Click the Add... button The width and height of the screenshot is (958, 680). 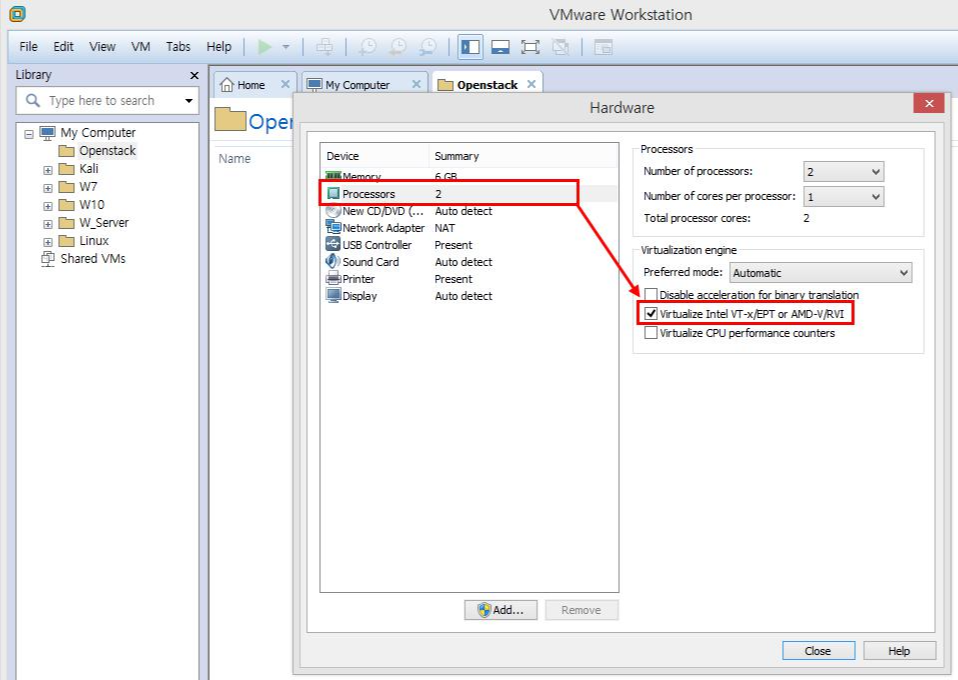pyautogui.click(x=500, y=610)
